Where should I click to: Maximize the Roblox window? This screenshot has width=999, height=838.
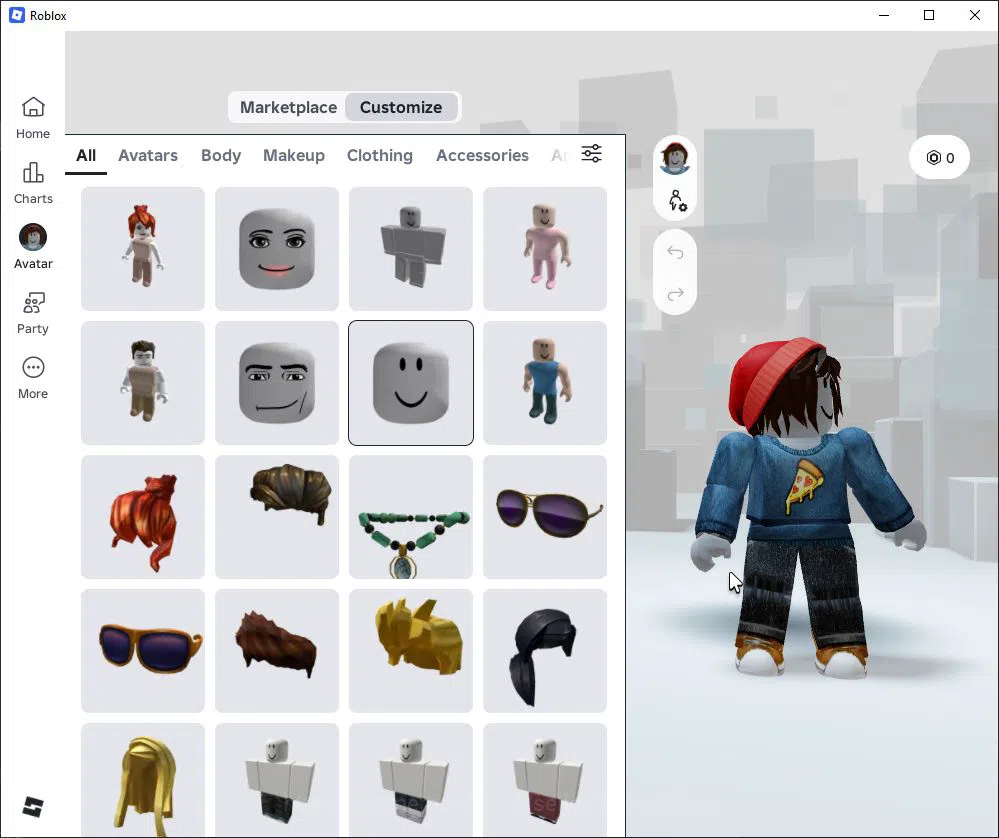click(x=929, y=15)
